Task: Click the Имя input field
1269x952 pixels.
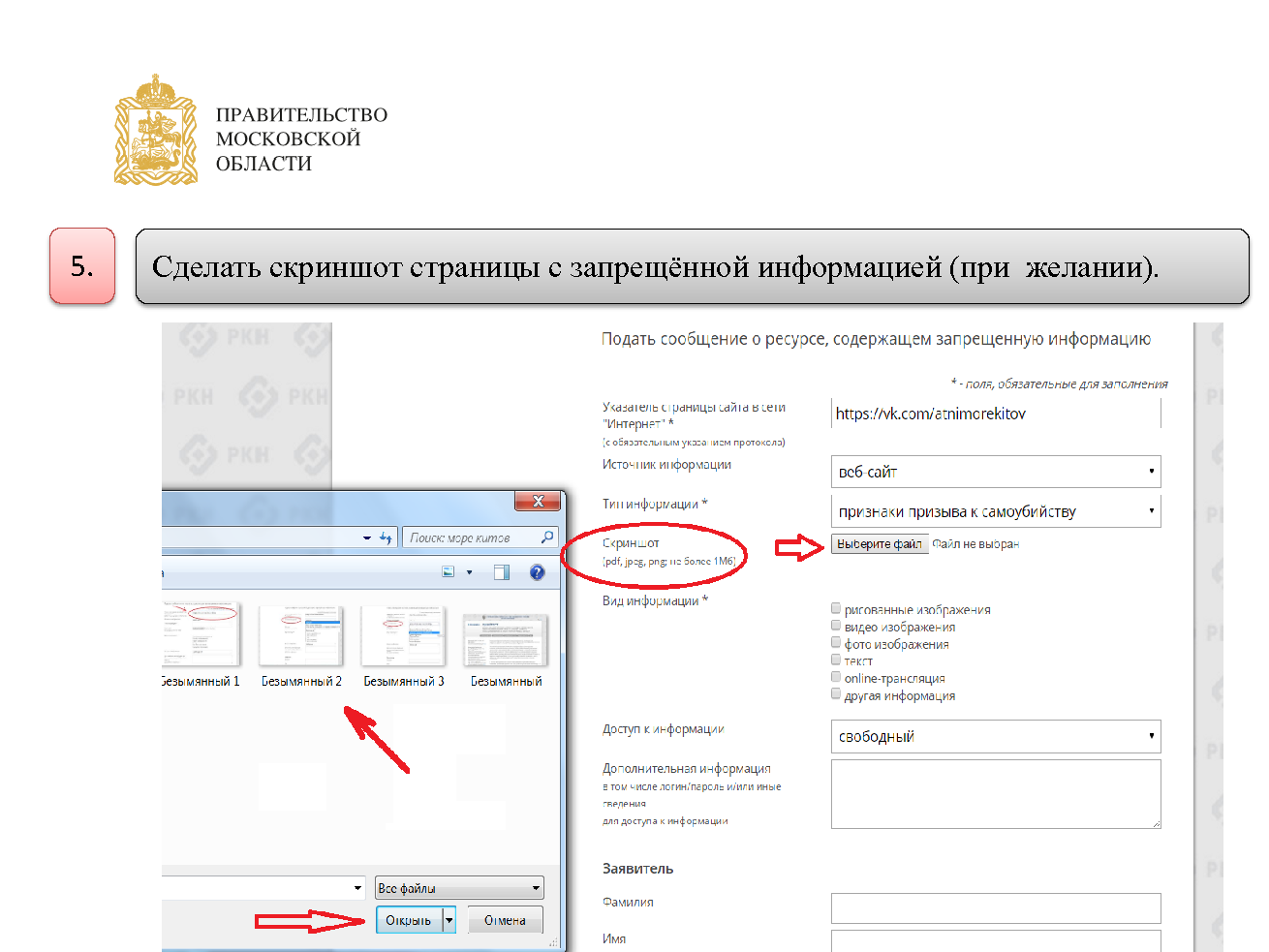Action: point(996,940)
